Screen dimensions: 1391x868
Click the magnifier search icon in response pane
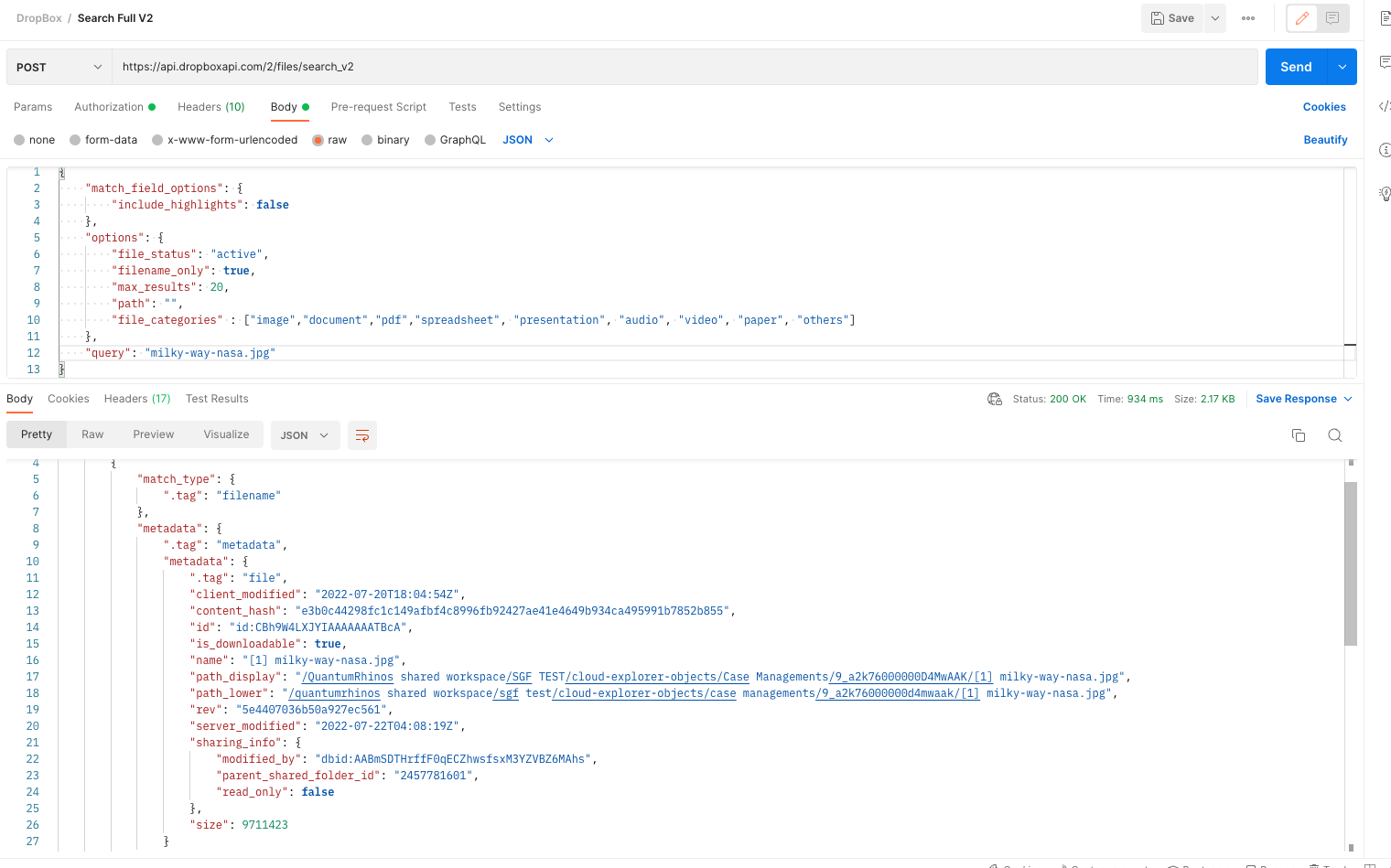coord(1335,435)
